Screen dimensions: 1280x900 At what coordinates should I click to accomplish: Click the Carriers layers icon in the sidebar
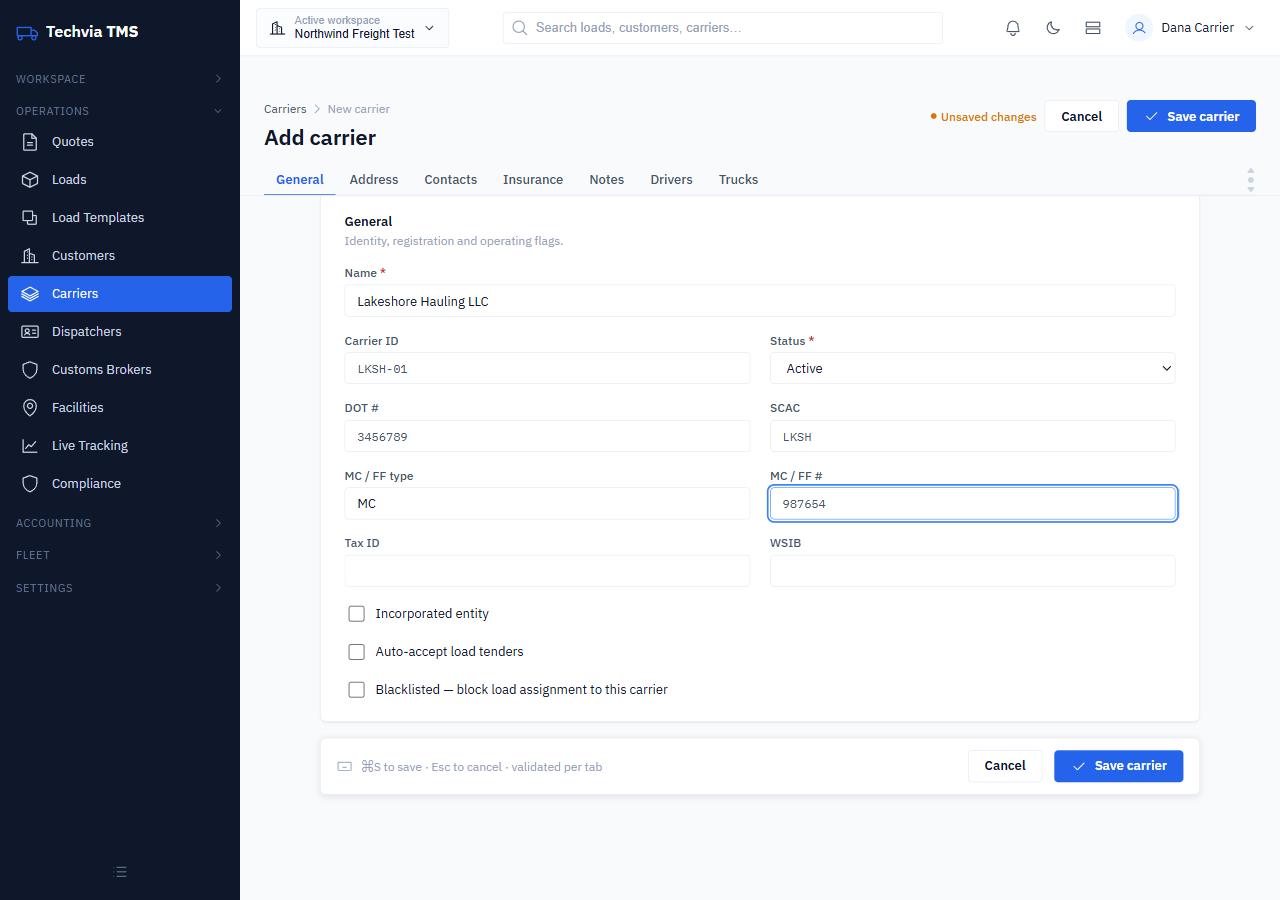pos(31,294)
